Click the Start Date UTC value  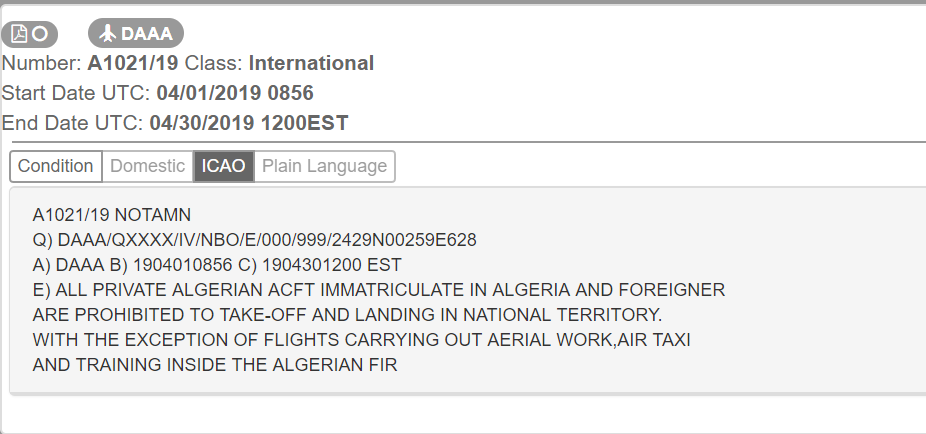235,94
